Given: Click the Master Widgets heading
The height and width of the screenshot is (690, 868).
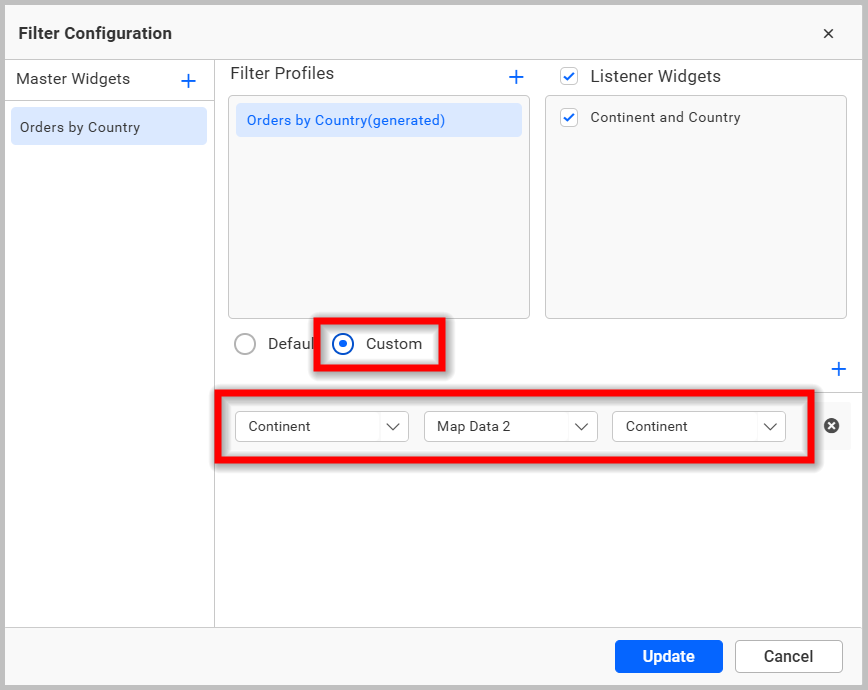Looking at the screenshot, I should [x=73, y=79].
